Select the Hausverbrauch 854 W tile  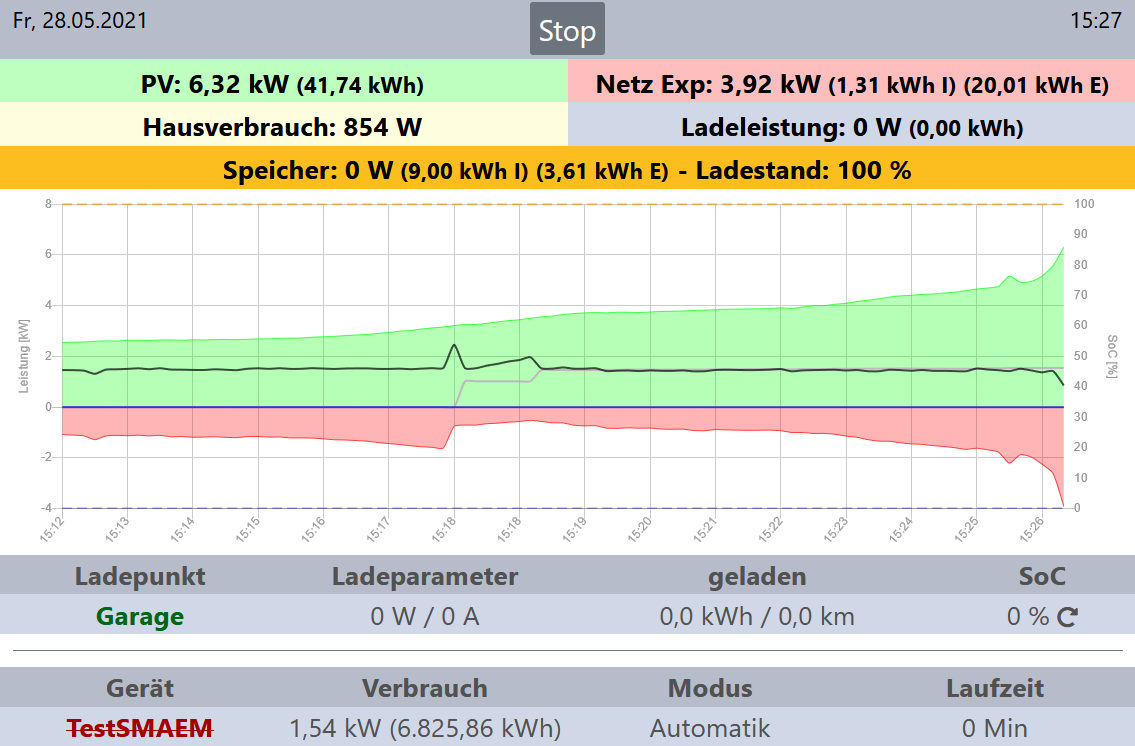tap(284, 124)
